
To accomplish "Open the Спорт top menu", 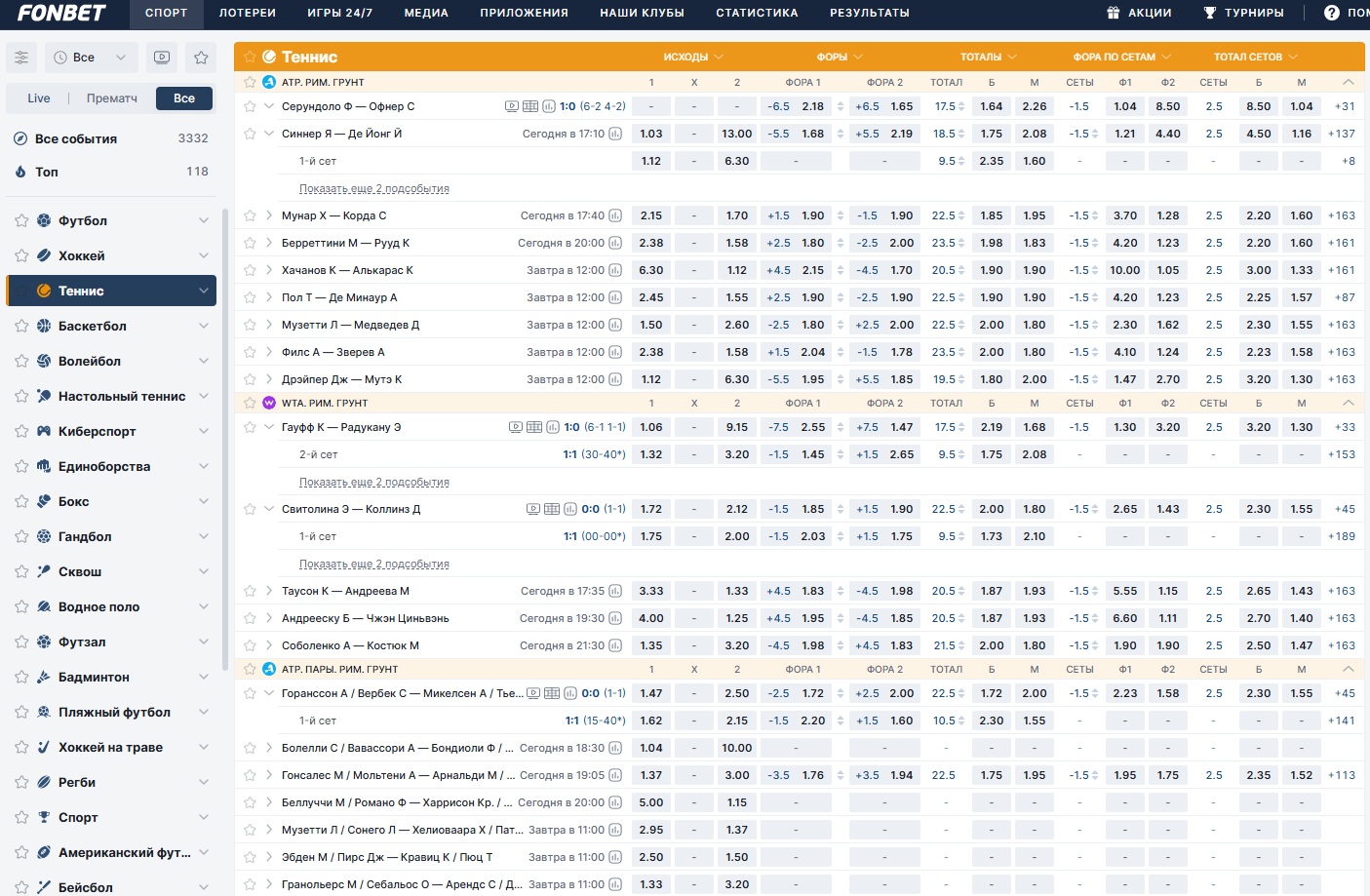I will [x=166, y=14].
